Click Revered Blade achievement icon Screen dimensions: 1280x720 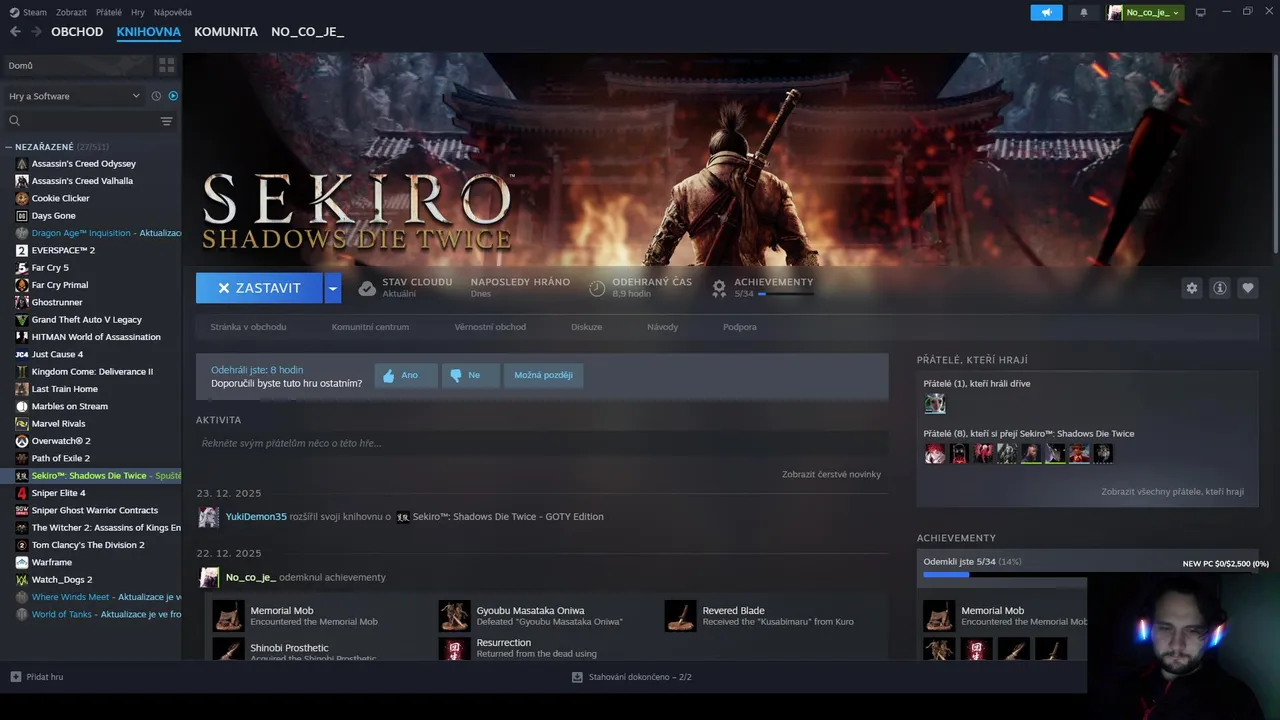click(x=681, y=616)
